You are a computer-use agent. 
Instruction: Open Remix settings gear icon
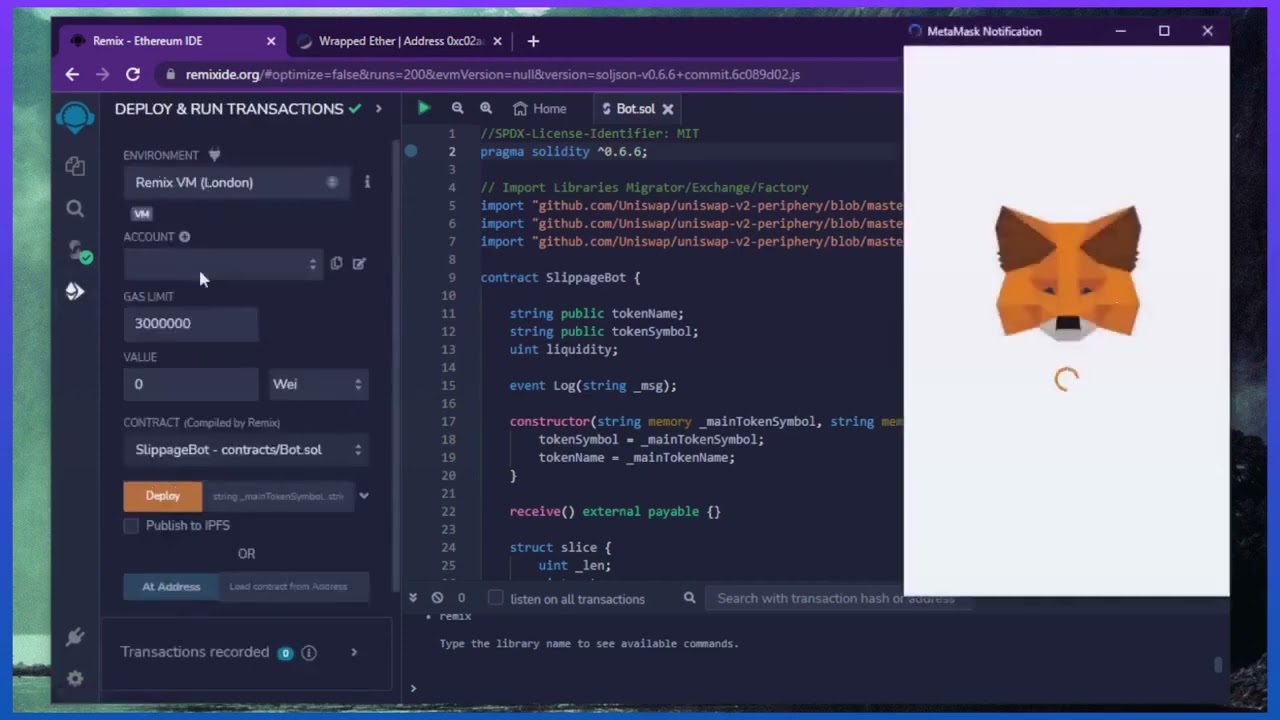(75, 678)
